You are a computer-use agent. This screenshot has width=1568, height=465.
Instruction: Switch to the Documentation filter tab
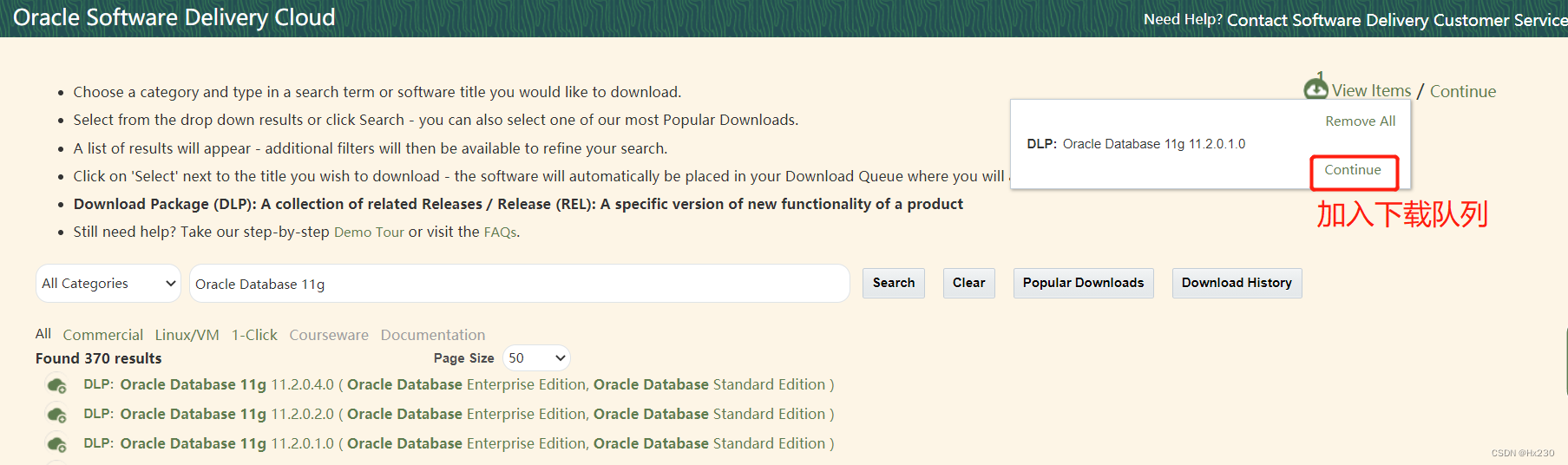click(x=433, y=335)
